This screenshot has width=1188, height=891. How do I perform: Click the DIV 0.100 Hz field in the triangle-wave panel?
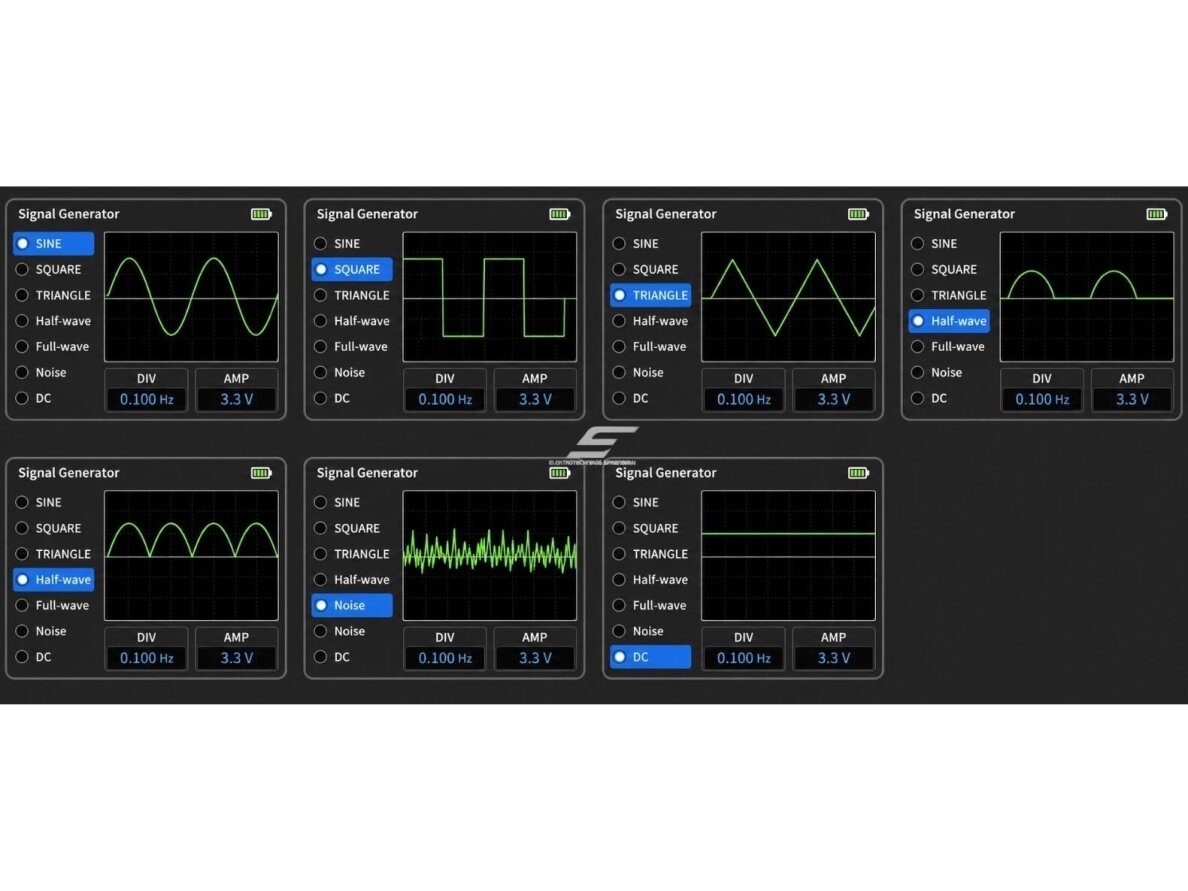pos(743,399)
